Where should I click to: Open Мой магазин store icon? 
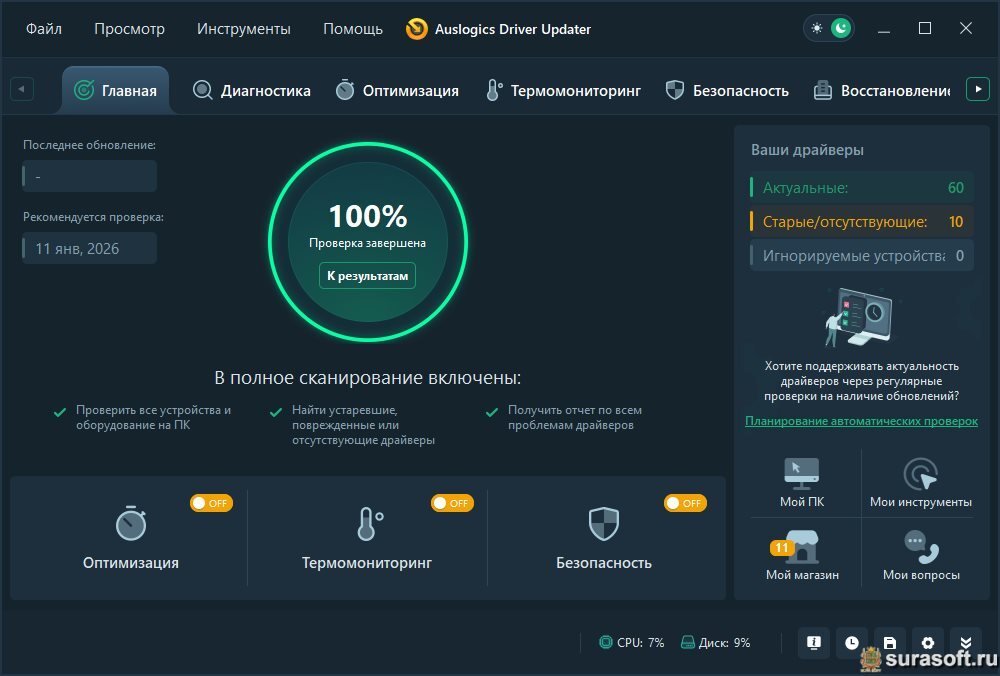click(802, 547)
